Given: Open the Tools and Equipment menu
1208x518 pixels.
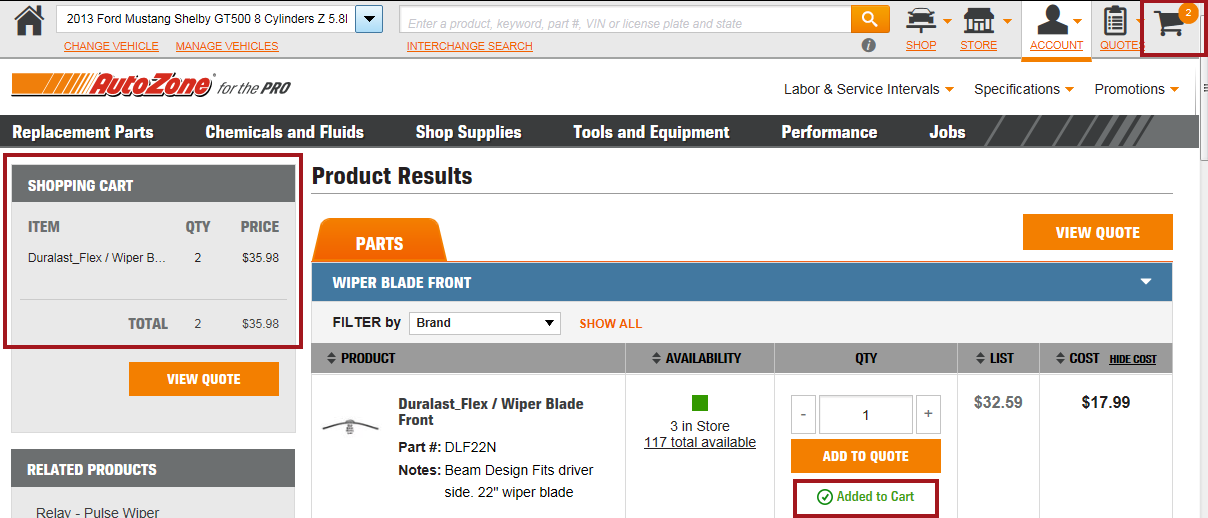Looking at the screenshot, I should point(651,132).
